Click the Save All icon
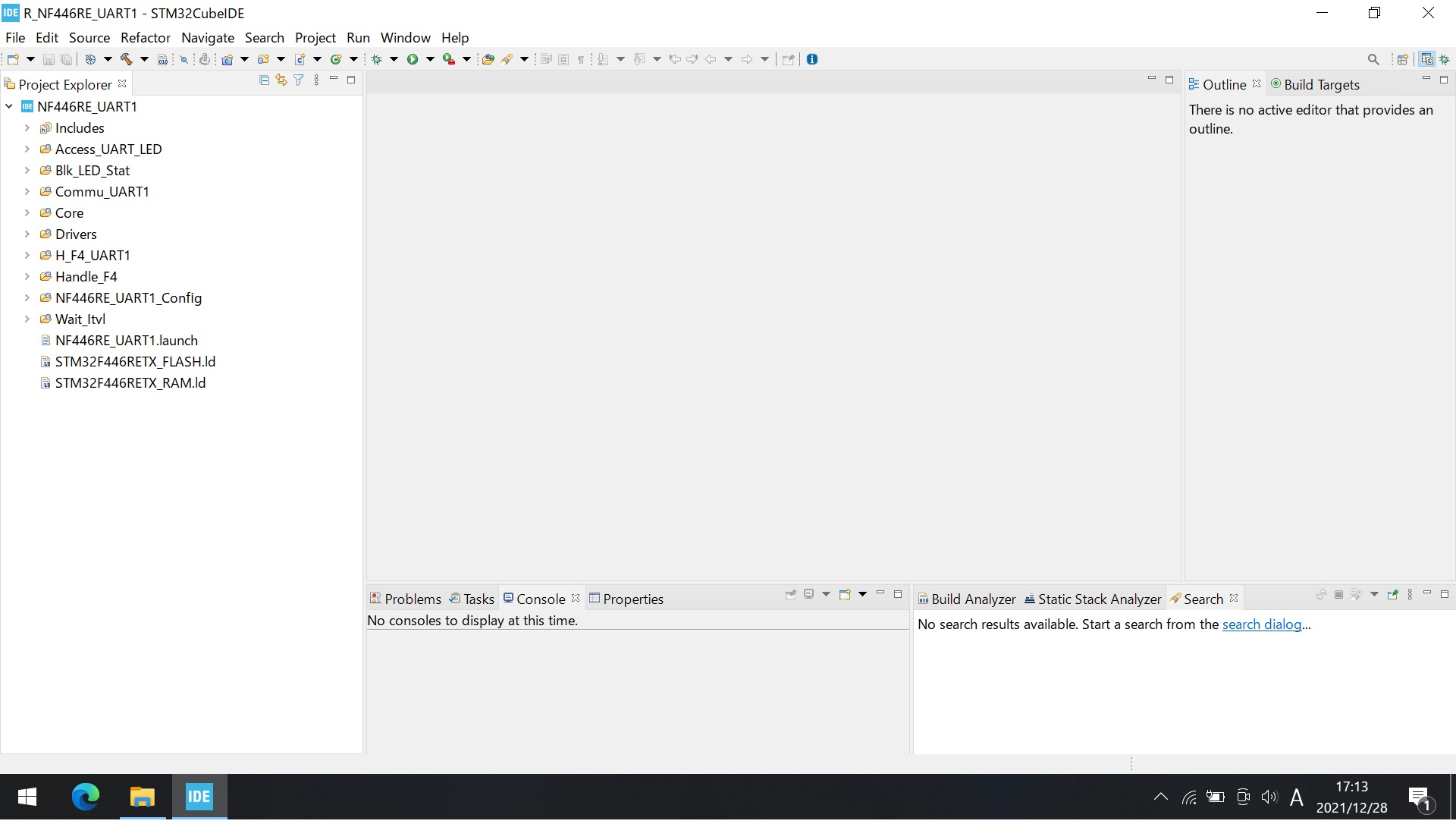Viewport: 1456px width, 824px height. pos(67,59)
